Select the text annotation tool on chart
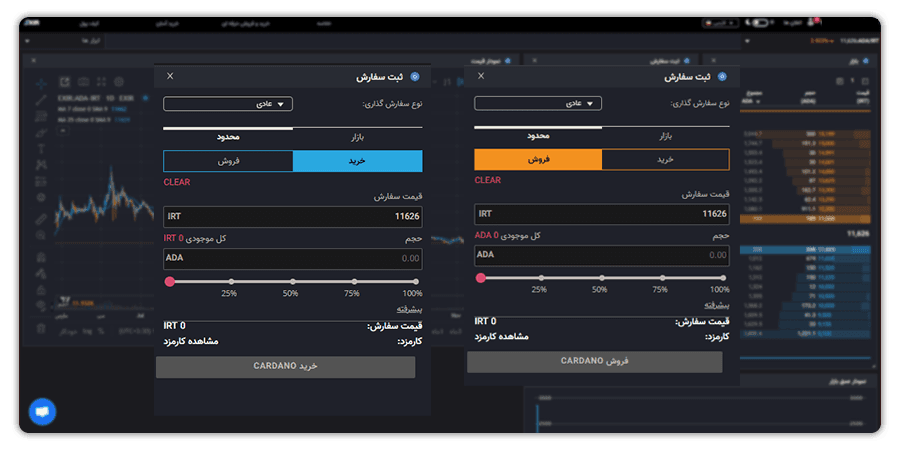This screenshot has height=450, width=900. coord(41,149)
